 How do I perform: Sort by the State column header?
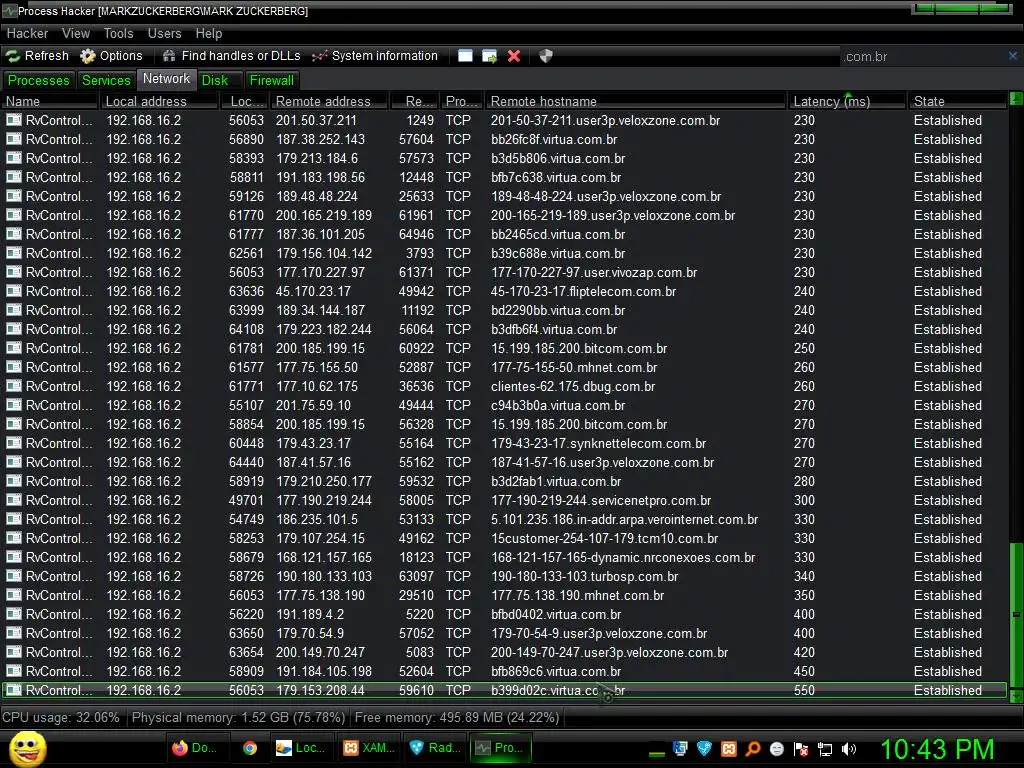957,101
